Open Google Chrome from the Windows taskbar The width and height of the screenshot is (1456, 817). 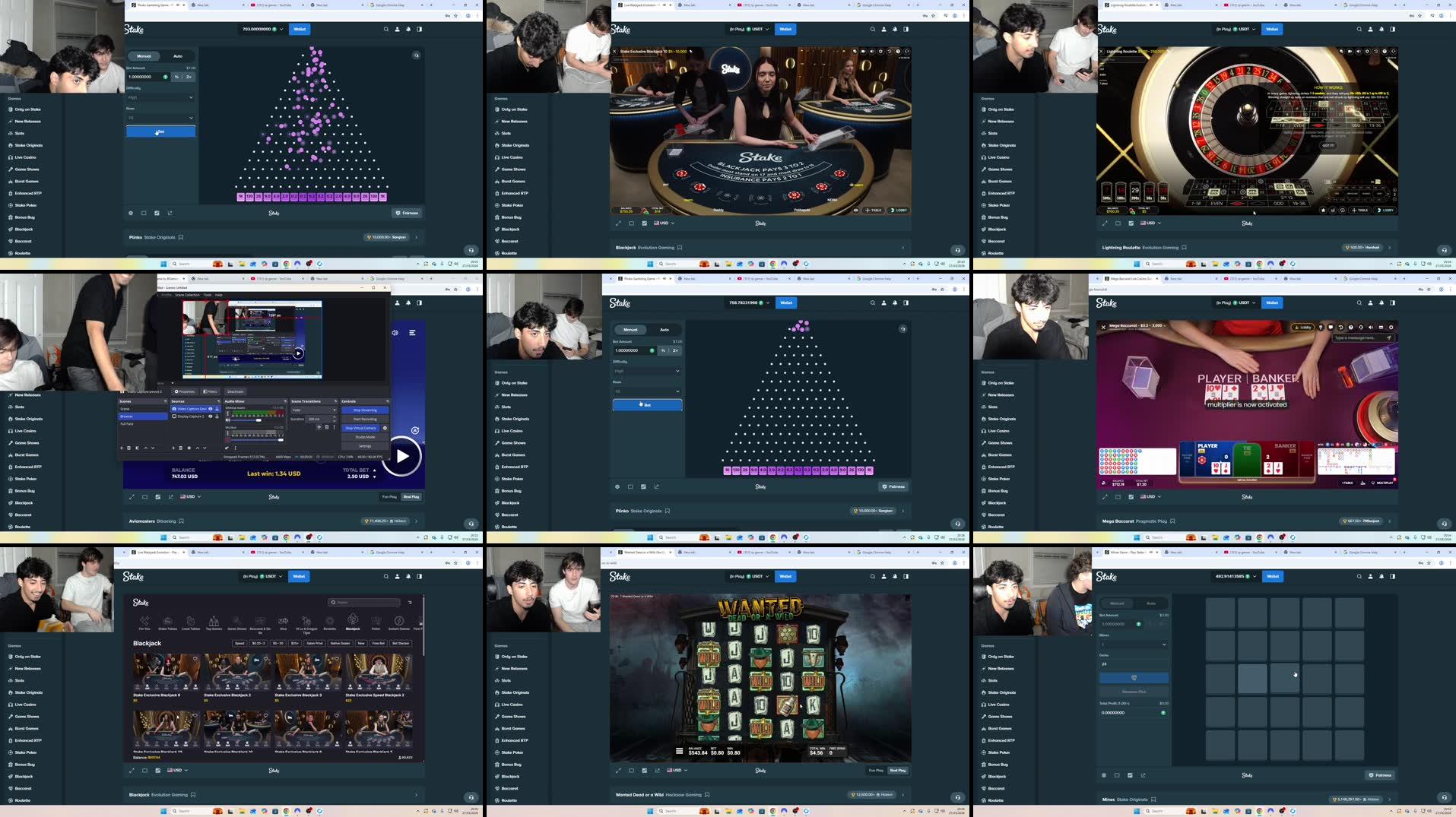pos(286,264)
